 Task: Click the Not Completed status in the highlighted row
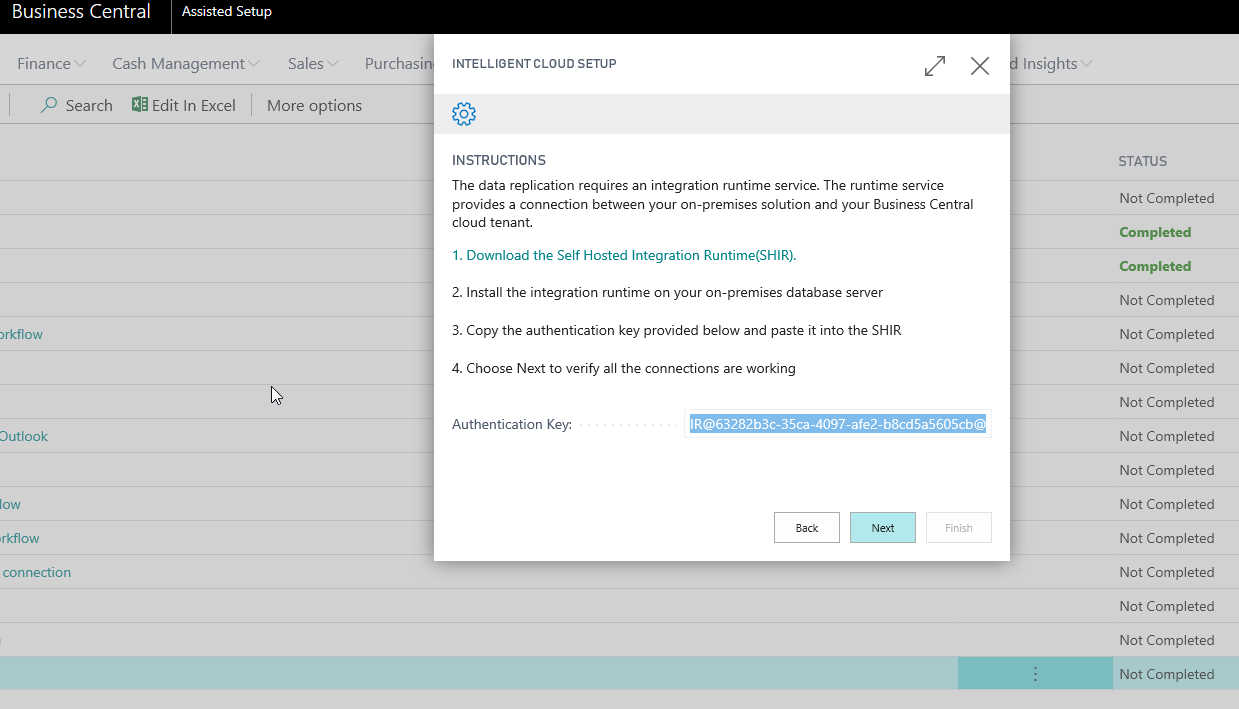[x=1167, y=674]
